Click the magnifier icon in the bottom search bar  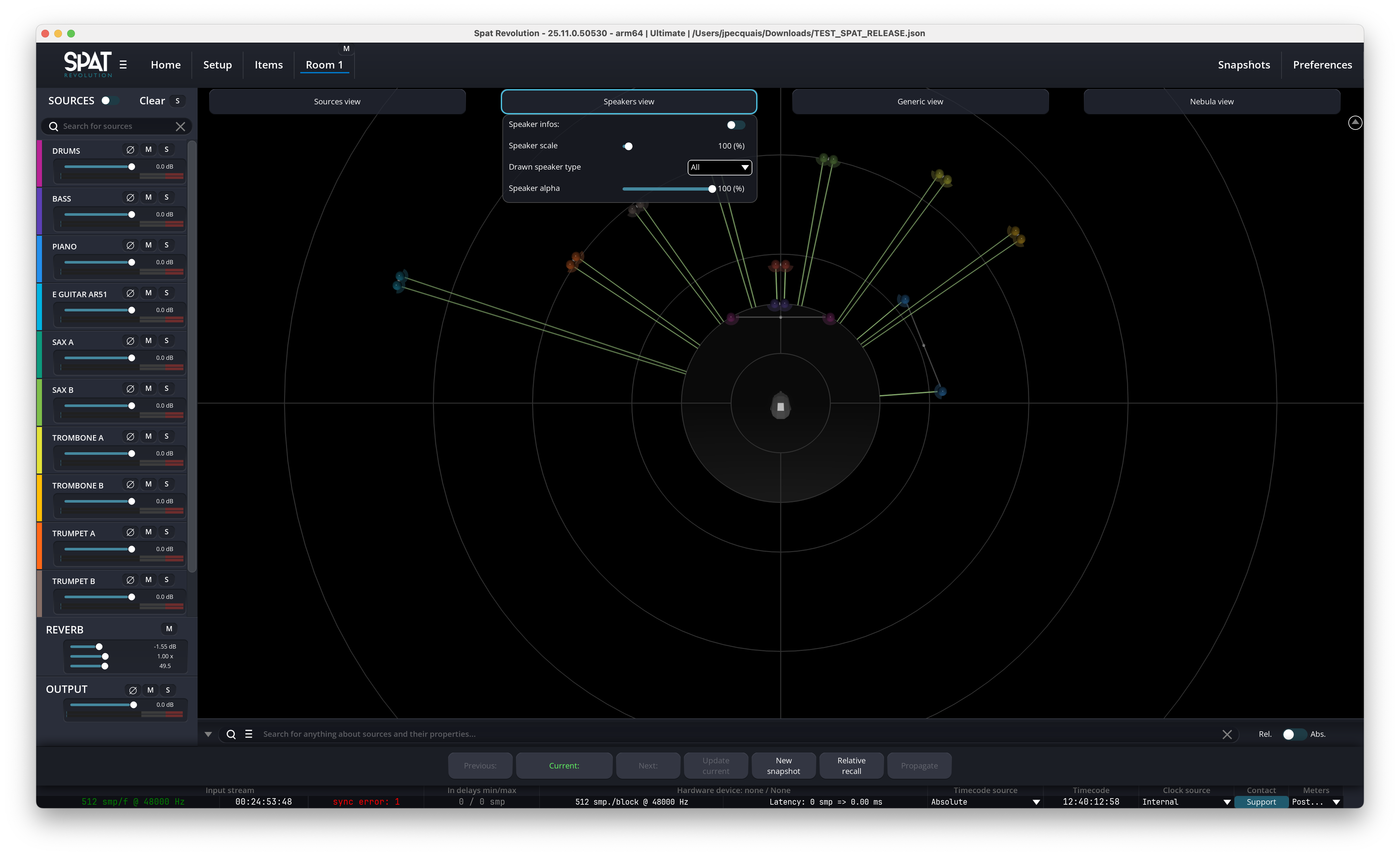231,734
